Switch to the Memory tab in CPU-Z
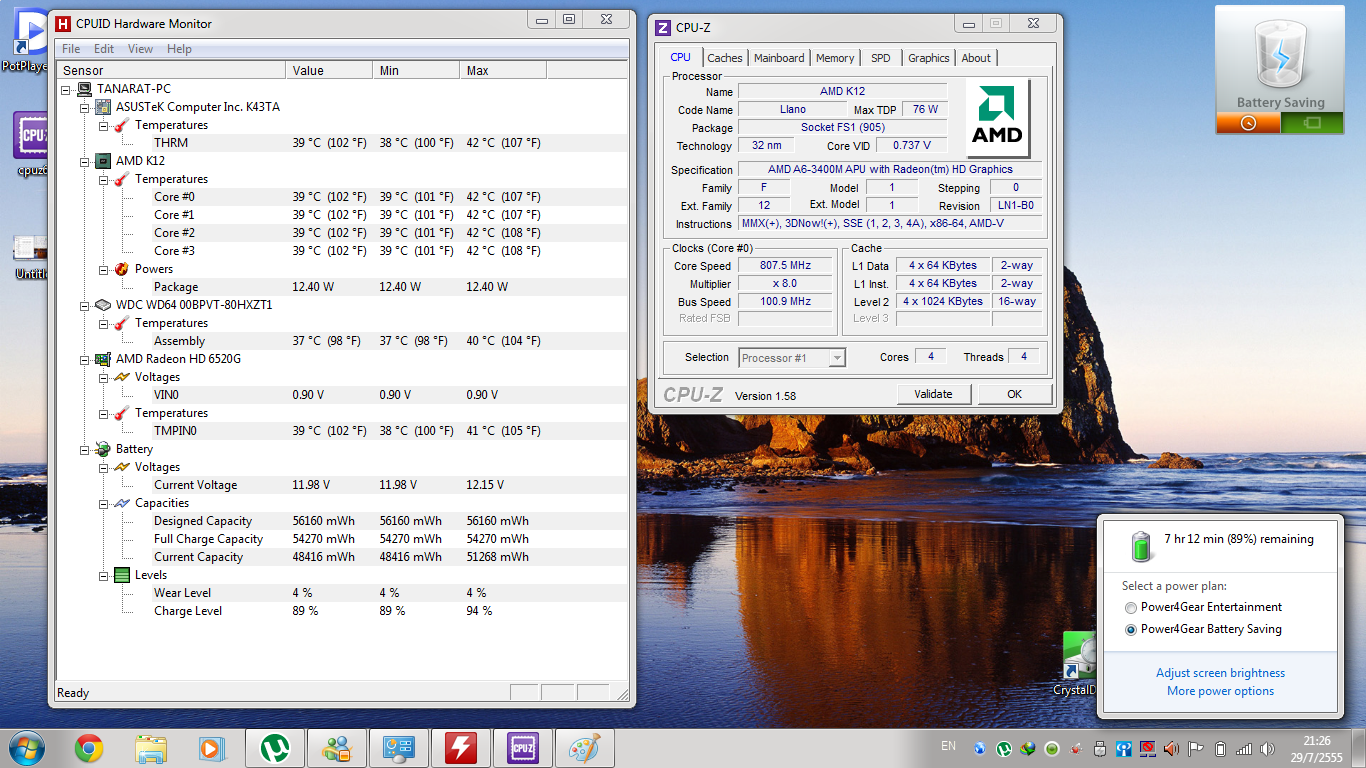 [835, 58]
